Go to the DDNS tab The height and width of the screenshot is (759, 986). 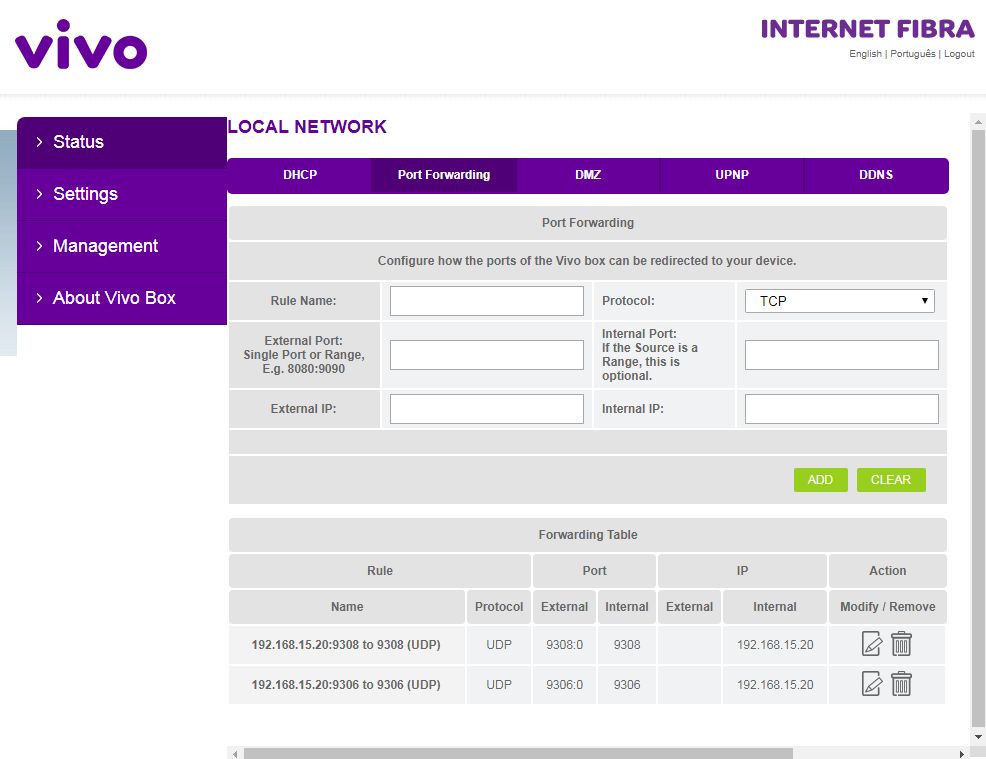tap(876, 175)
